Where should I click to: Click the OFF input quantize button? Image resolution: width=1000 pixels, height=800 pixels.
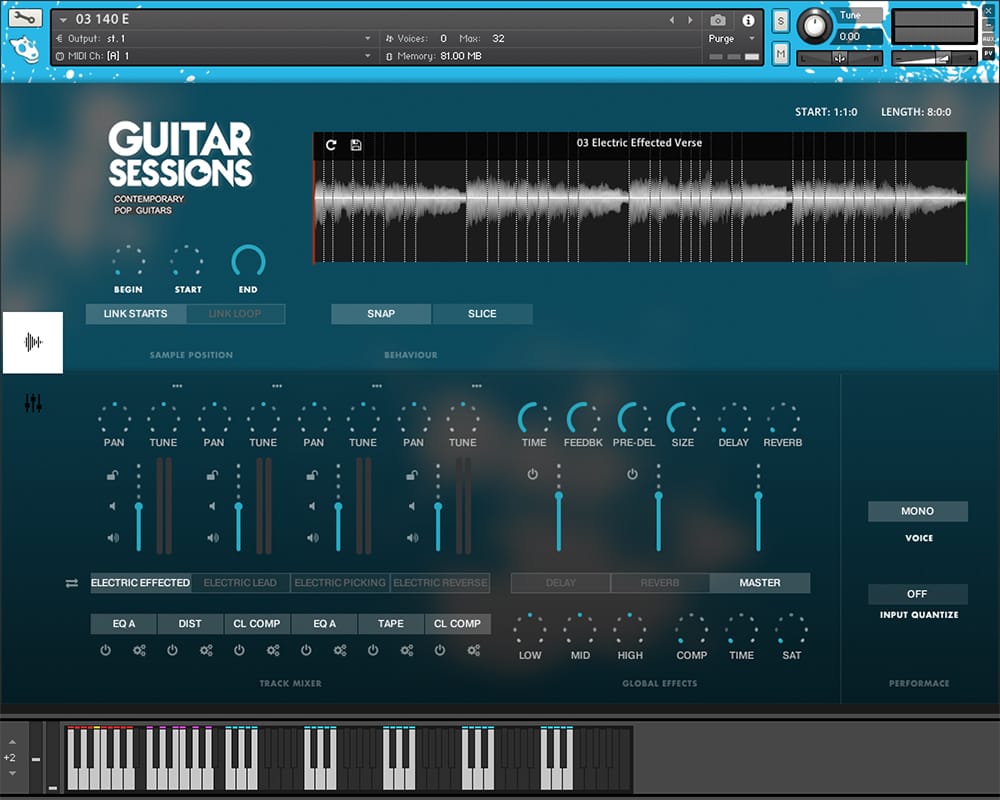(x=917, y=594)
